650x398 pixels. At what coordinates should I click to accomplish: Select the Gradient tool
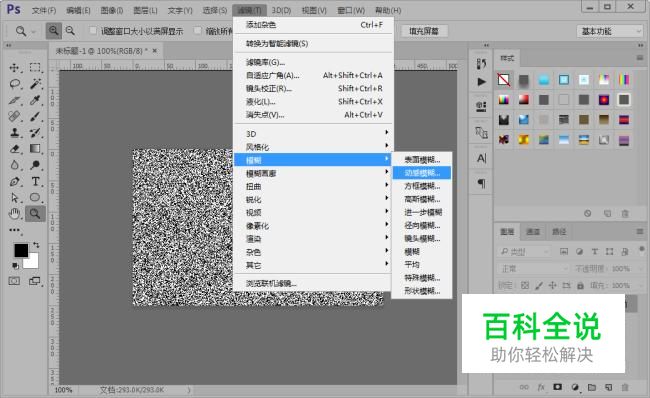click(35, 149)
